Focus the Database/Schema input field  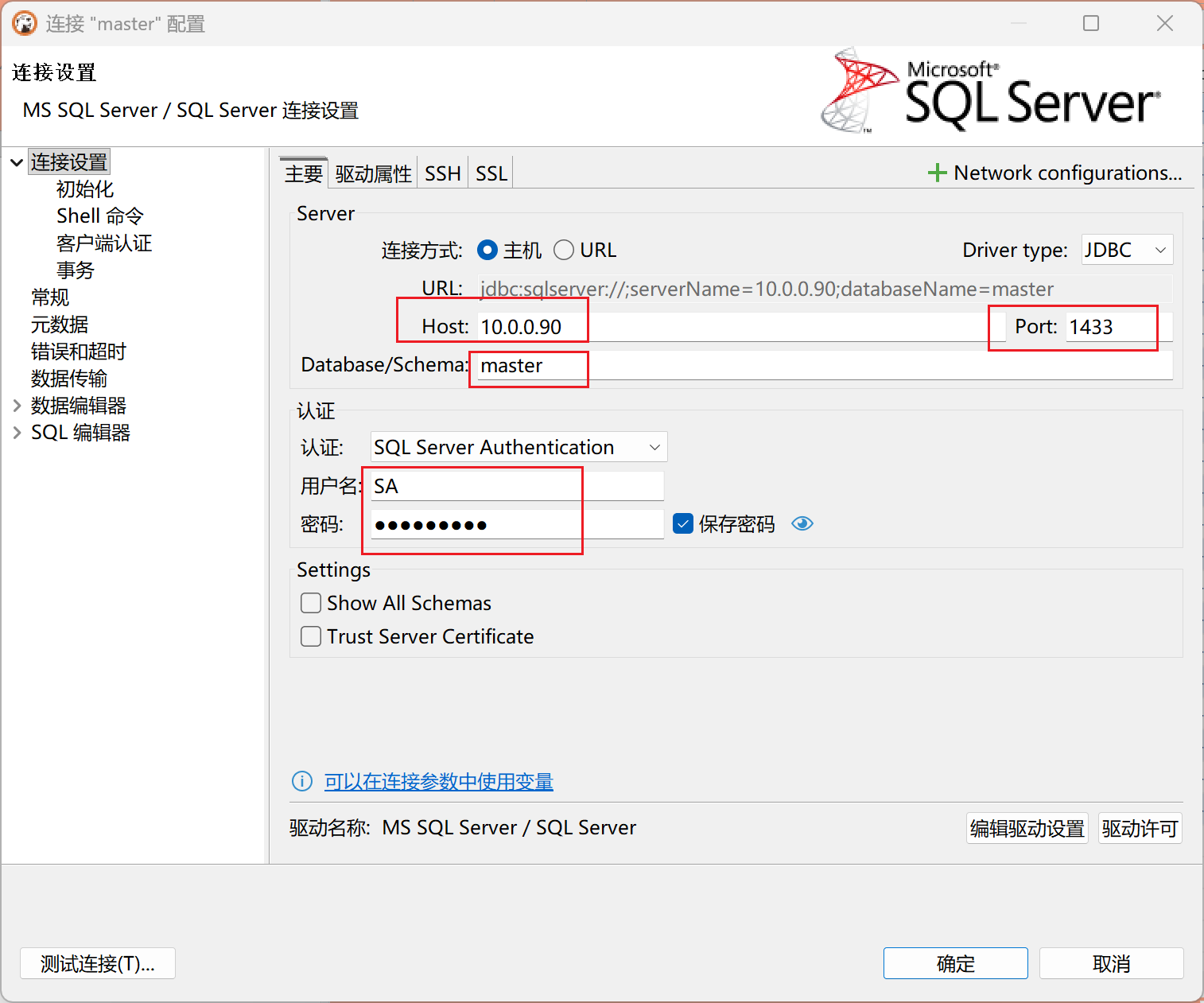[825, 365]
